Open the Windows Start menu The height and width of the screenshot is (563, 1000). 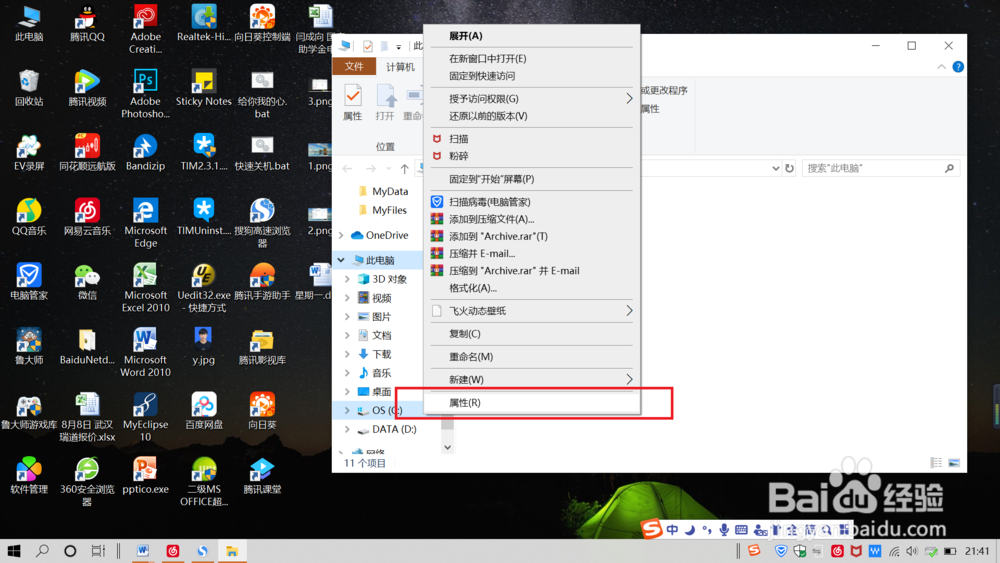tap(14, 551)
